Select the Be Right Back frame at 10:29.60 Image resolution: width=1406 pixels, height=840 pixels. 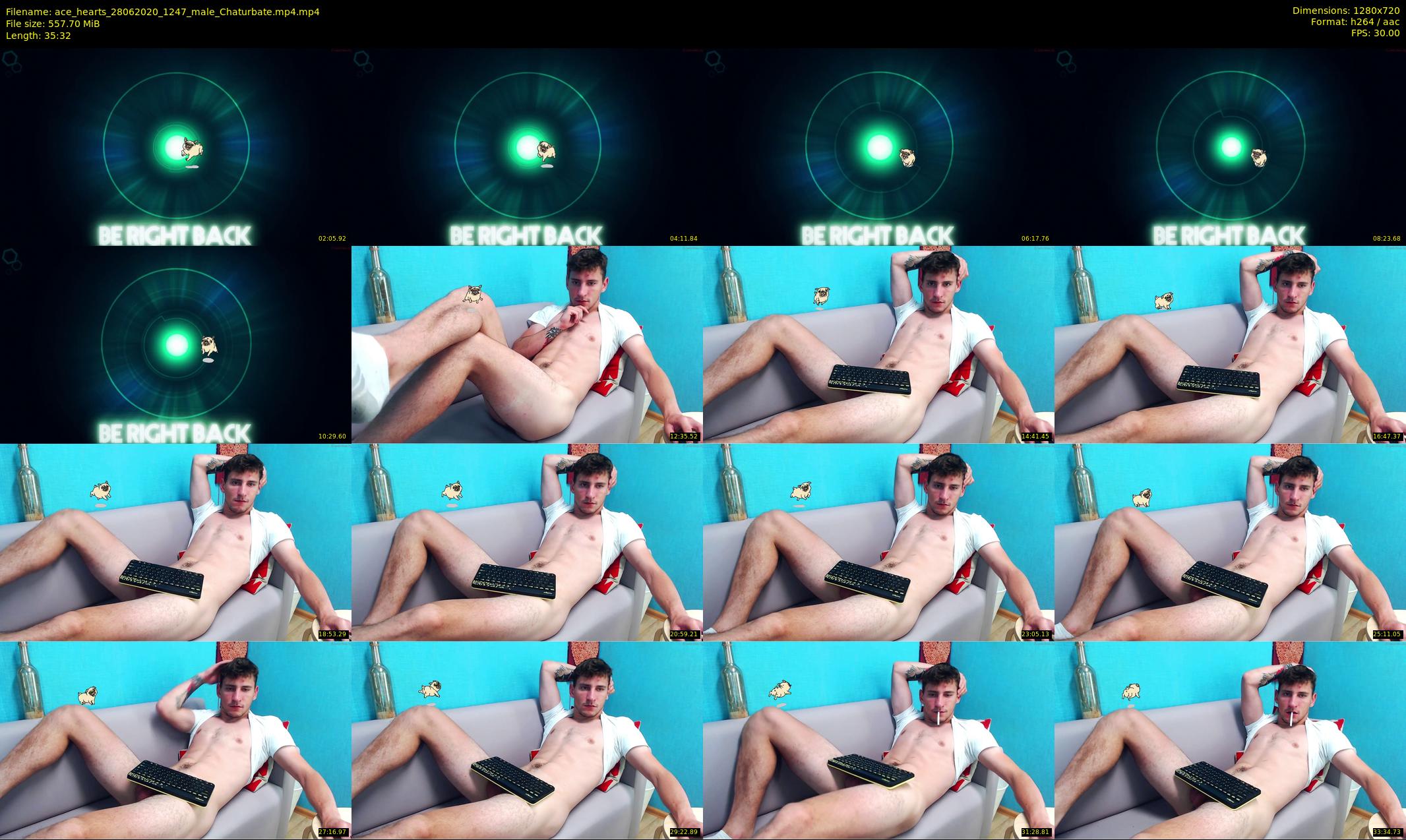tap(175, 344)
